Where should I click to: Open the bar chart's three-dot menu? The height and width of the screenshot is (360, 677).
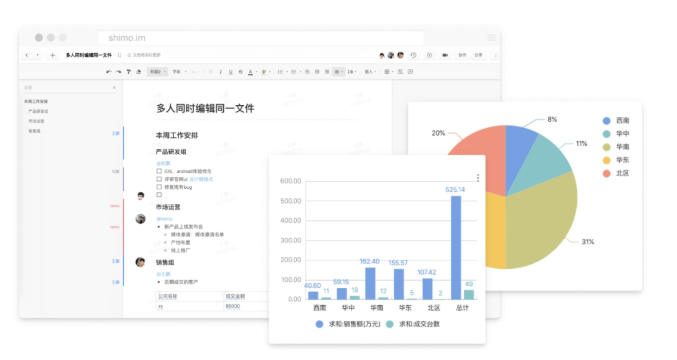tap(478, 178)
